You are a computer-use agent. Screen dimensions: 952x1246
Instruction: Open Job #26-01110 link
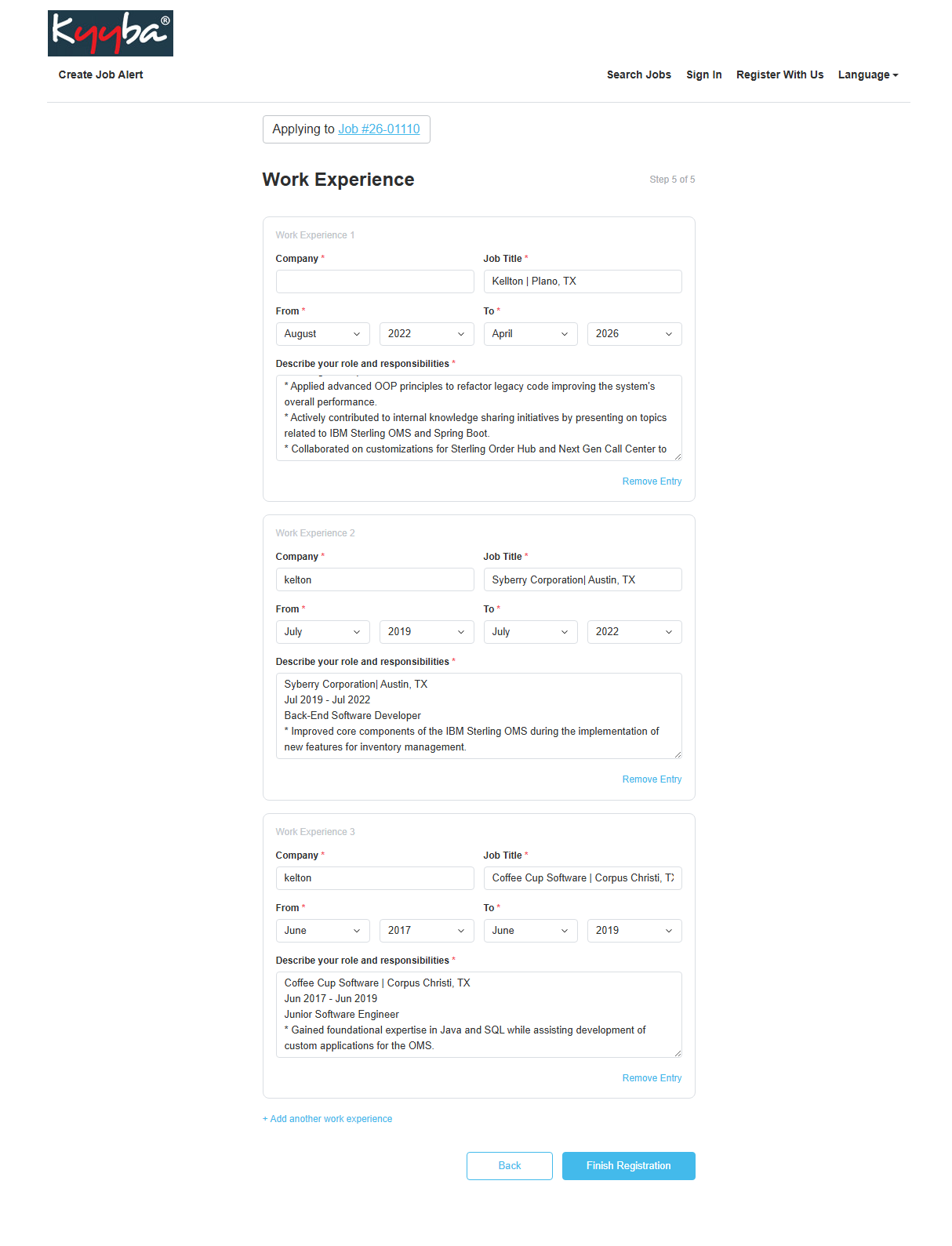[x=379, y=129]
